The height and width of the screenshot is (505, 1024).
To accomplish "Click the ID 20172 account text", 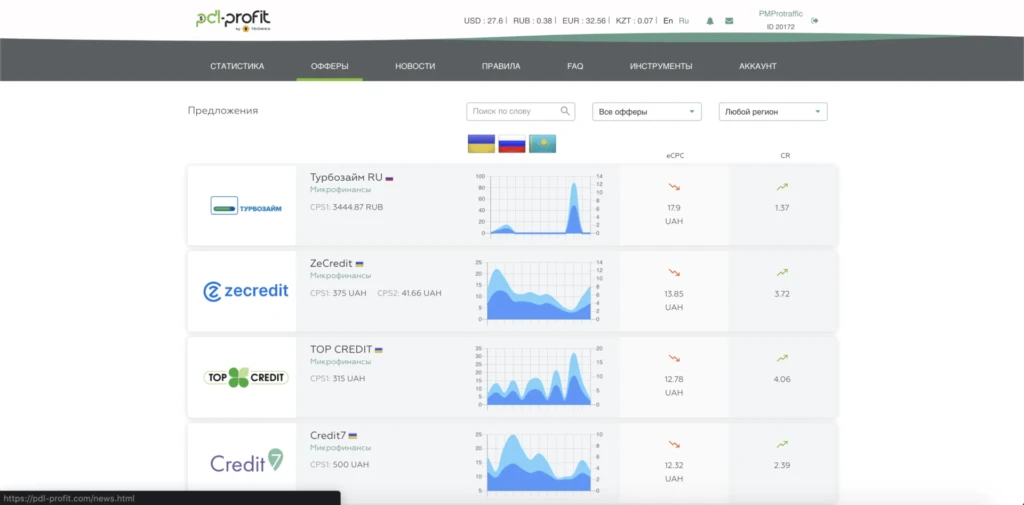I will [x=781, y=27].
